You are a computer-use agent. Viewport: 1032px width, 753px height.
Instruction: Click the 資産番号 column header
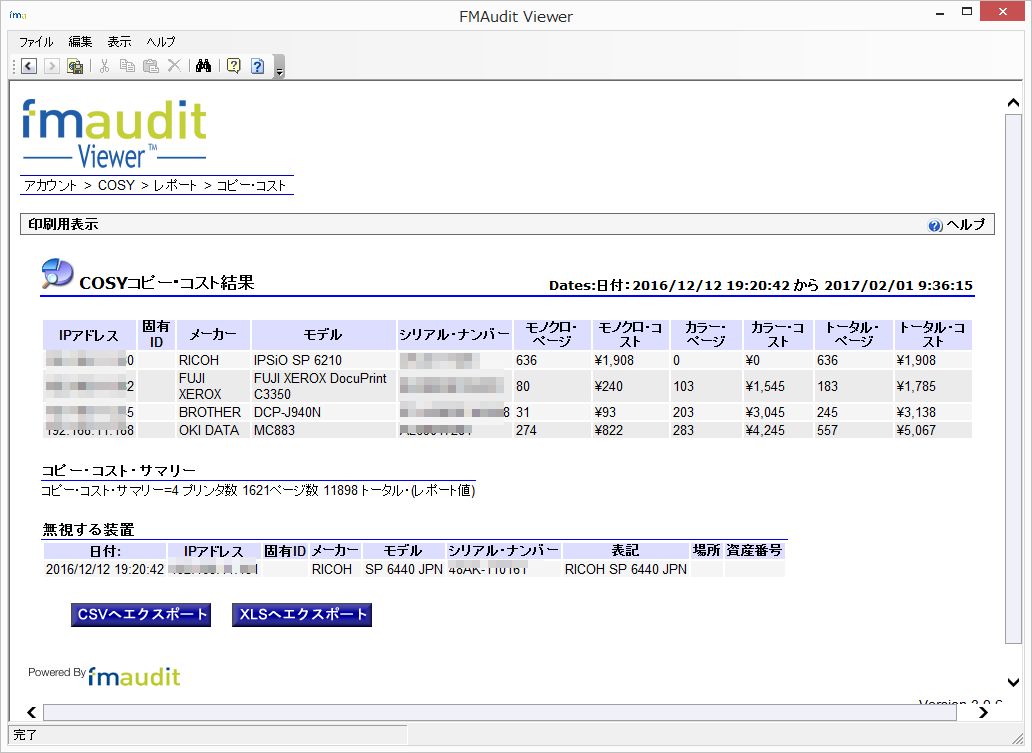[754, 550]
